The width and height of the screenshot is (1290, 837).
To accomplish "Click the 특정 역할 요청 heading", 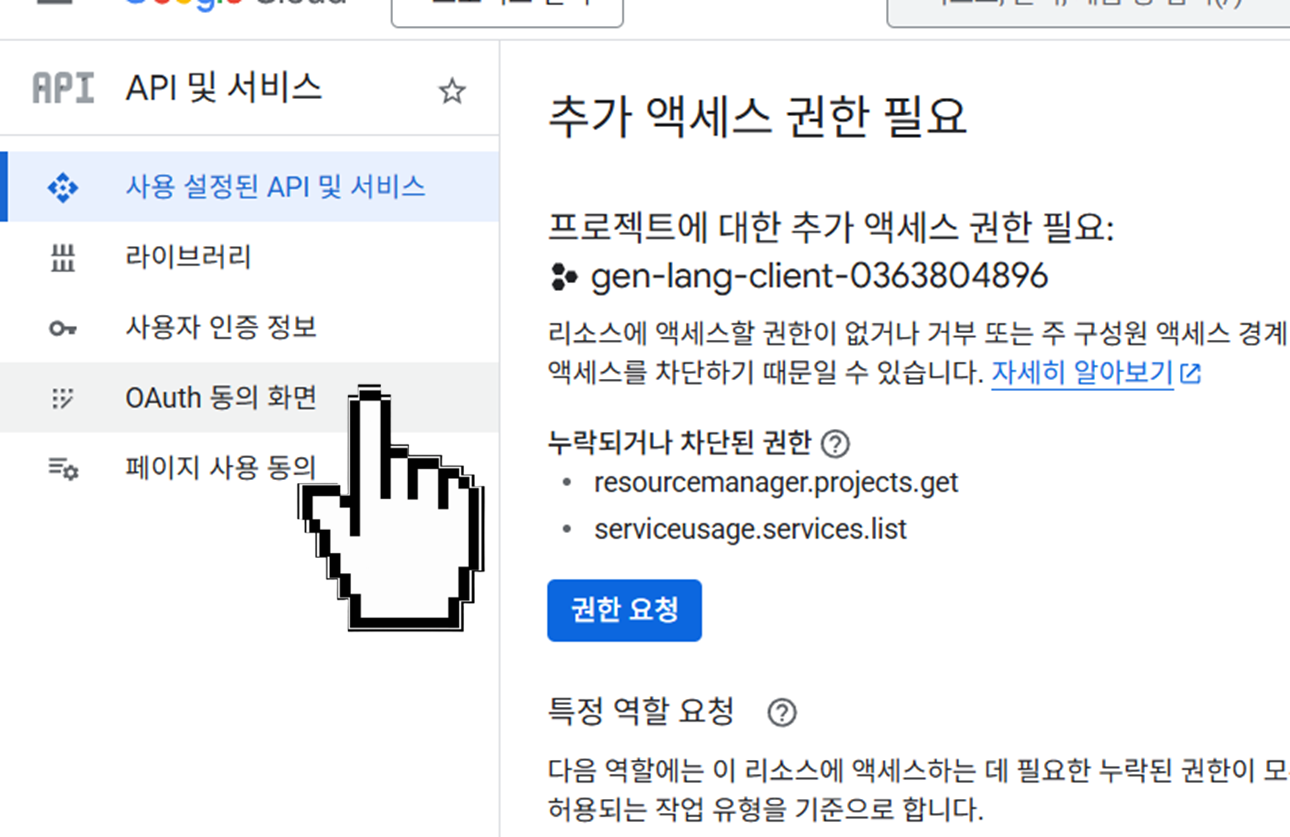I will coord(641,713).
